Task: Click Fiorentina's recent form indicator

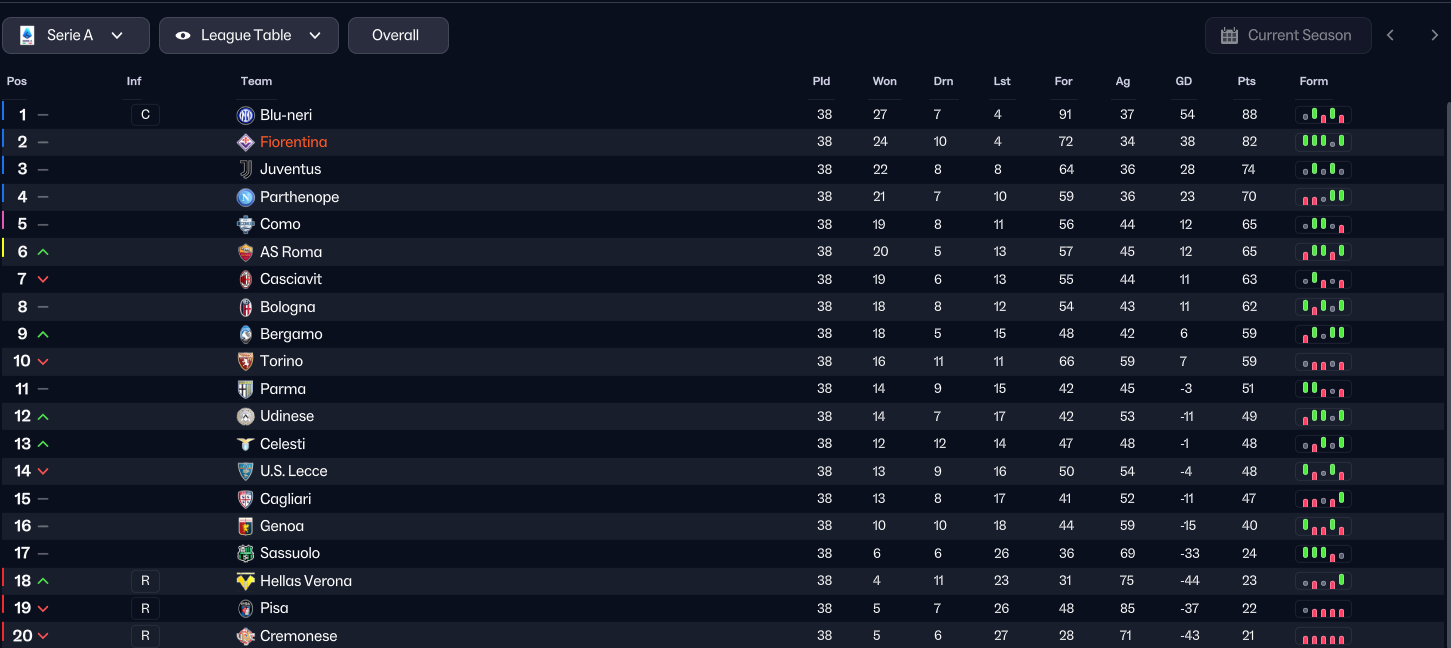Action: click(1323, 142)
